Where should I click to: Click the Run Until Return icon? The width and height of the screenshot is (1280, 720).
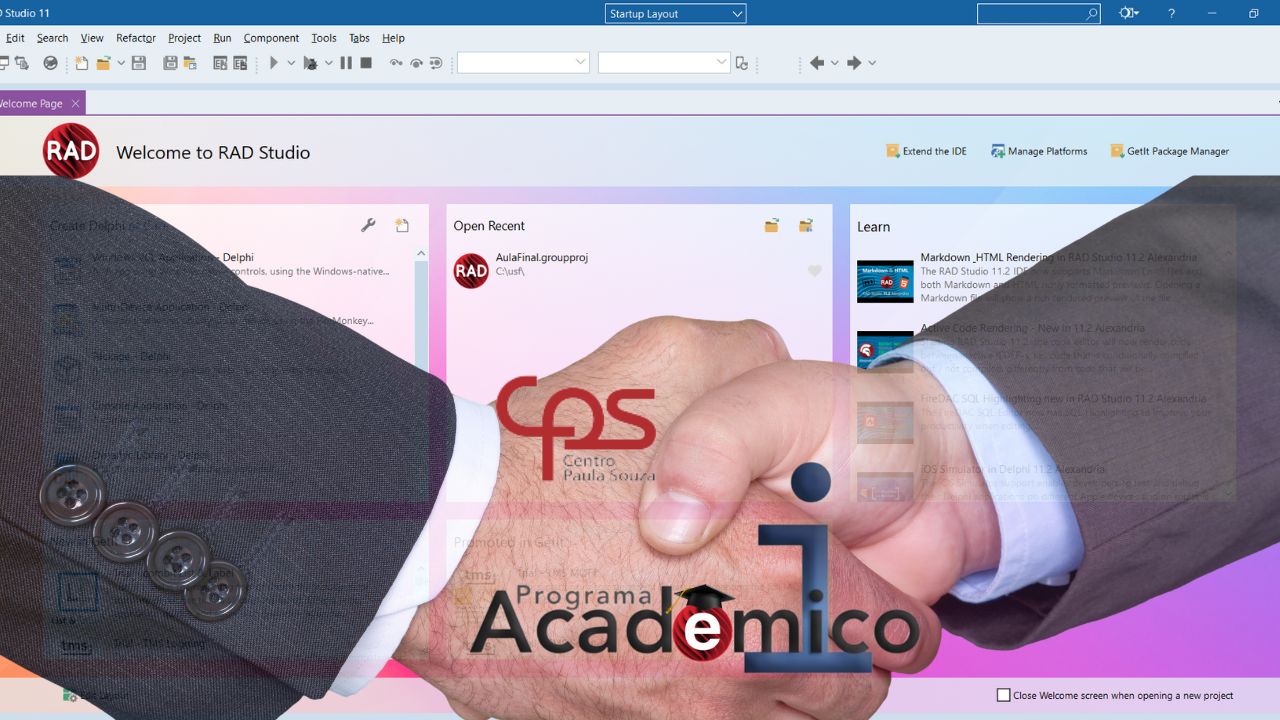(436, 63)
